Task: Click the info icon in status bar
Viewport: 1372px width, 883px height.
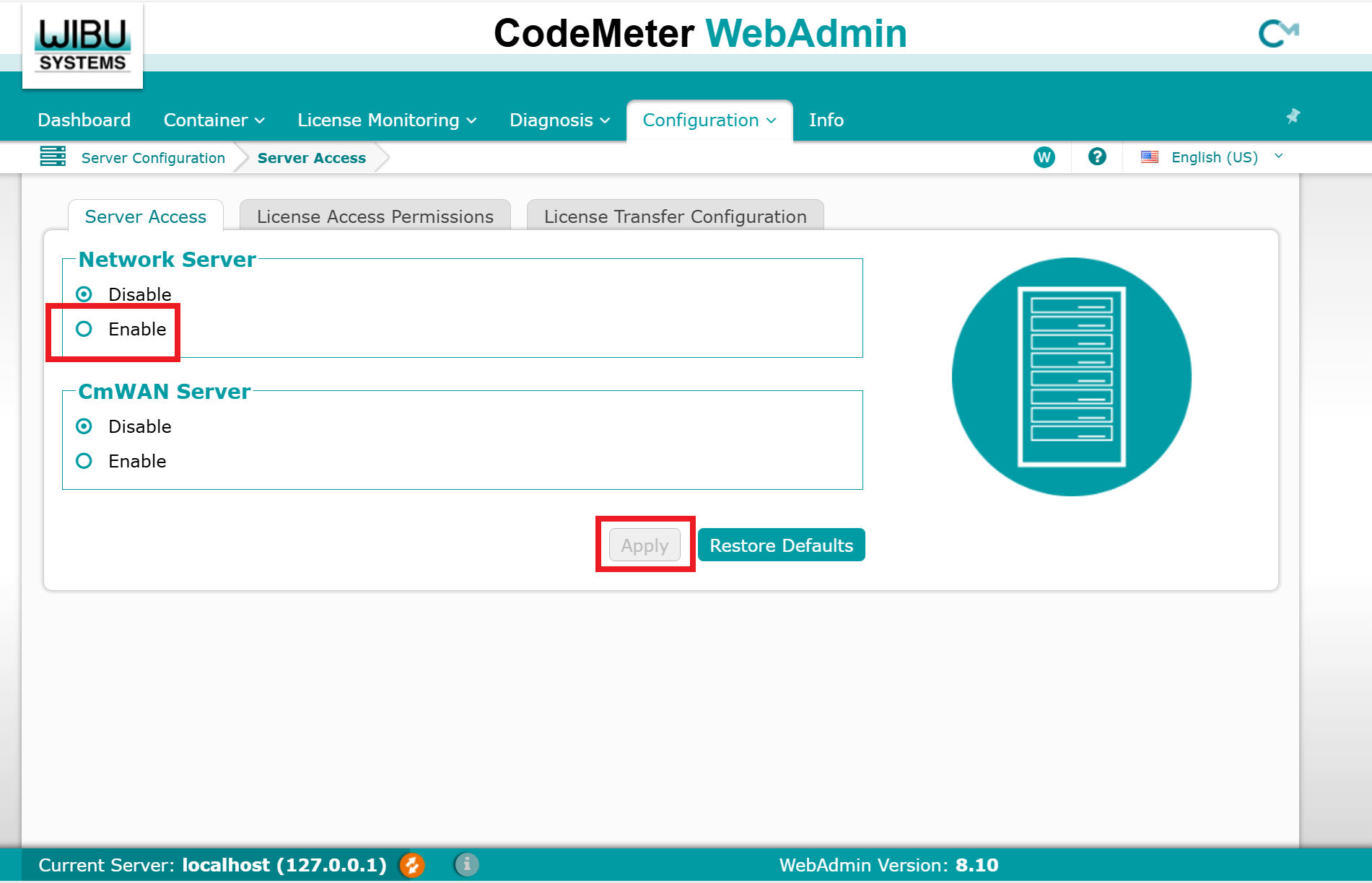Action: coord(467,864)
